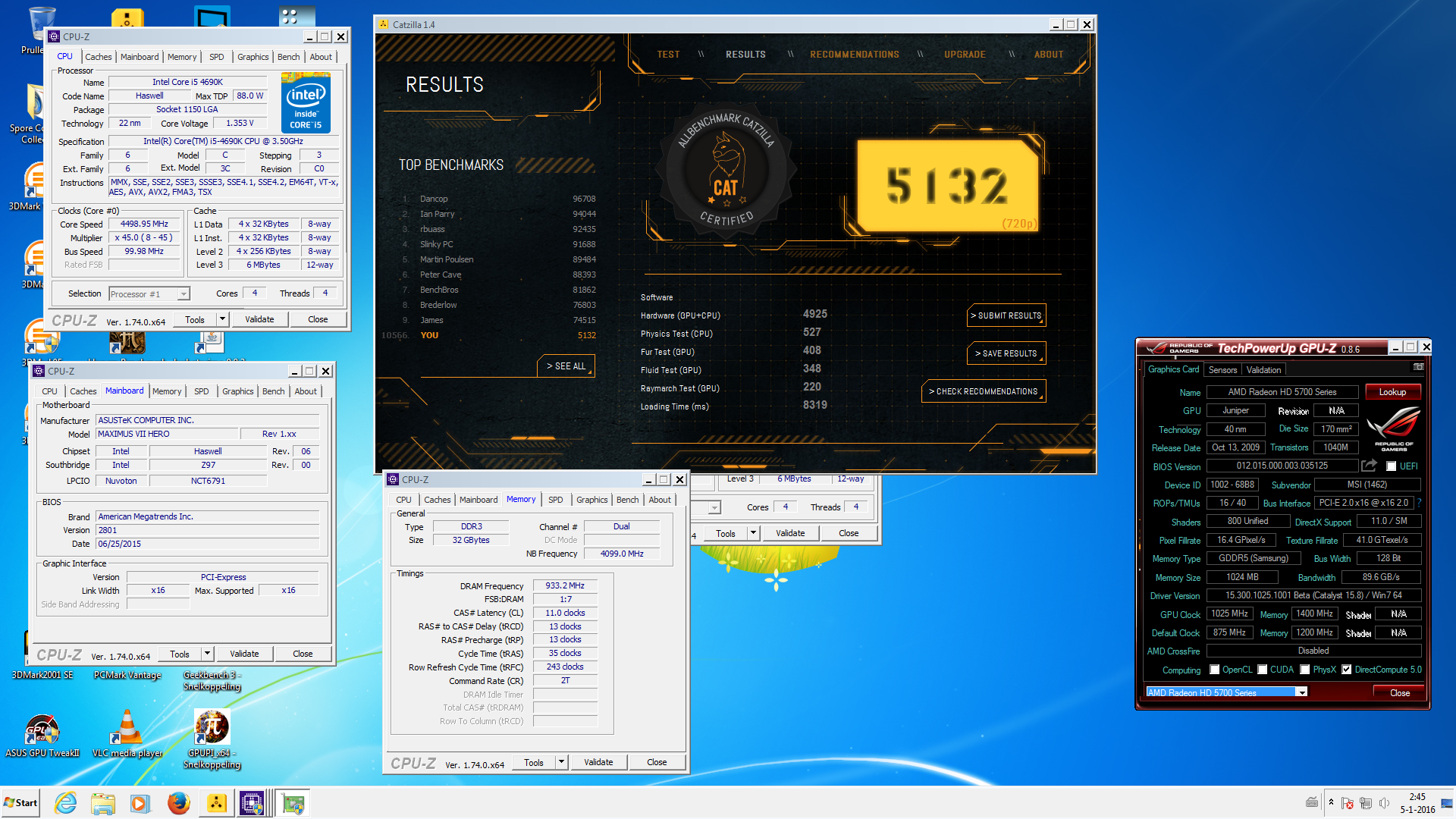Click SUBMIT RESULTS in Catzilla
Image resolution: width=1456 pixels, height=819 pixels.
point(1006,315)
